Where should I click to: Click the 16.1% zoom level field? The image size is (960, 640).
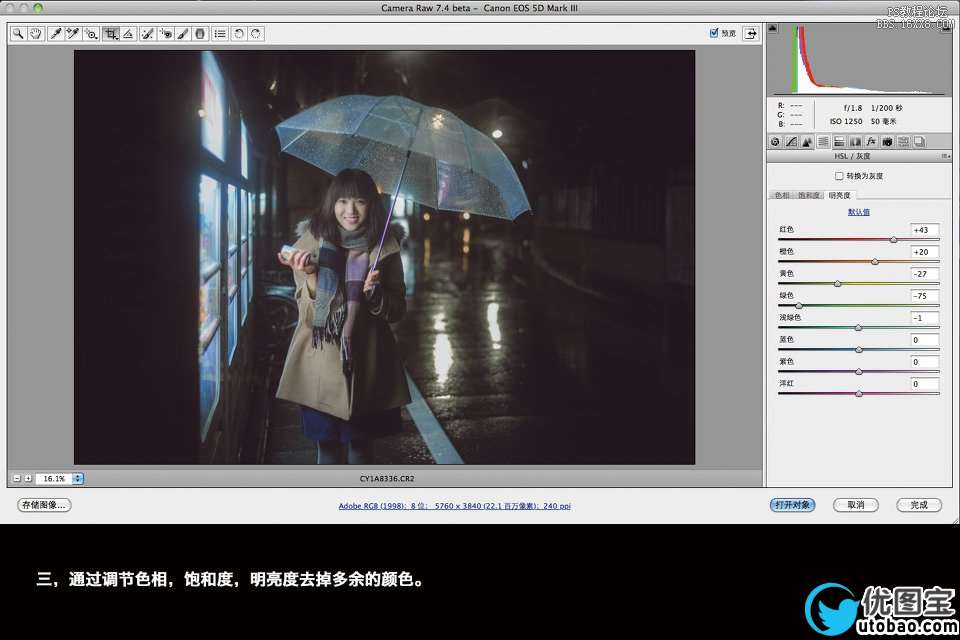point(54,478)
